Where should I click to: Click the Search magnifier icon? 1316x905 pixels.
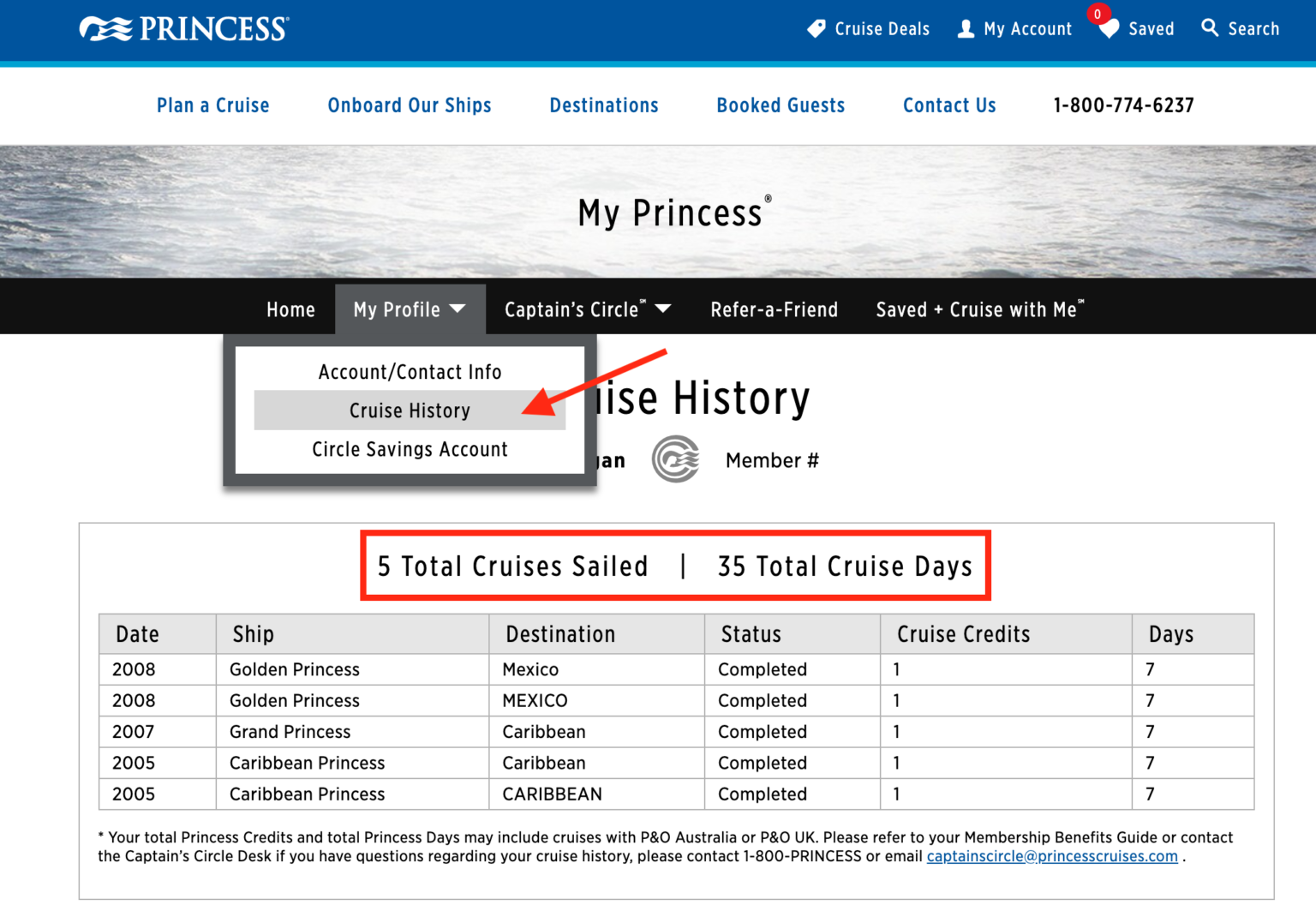pos(1211,28)
